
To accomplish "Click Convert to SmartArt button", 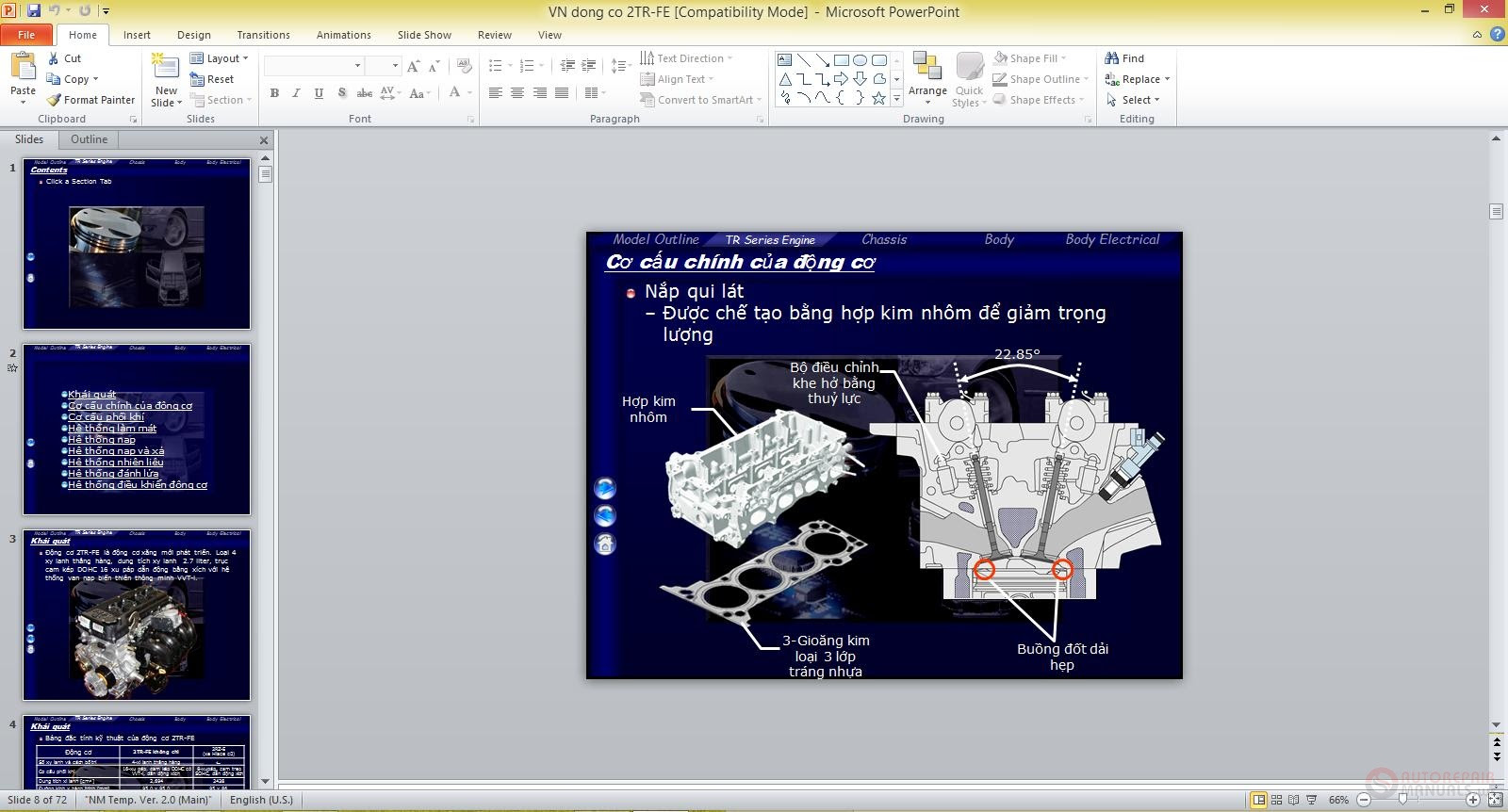I will pos(701,100).
